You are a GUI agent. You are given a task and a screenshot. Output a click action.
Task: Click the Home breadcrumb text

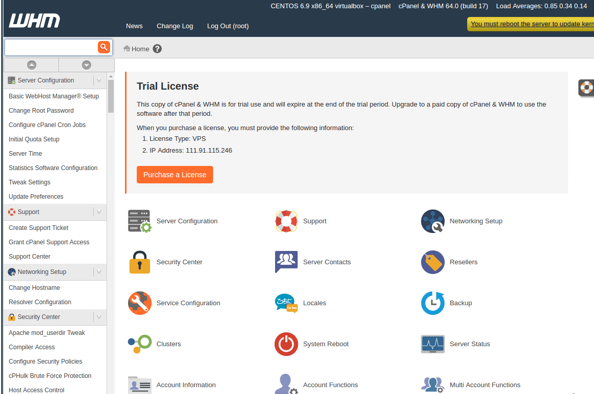[140, 49]
